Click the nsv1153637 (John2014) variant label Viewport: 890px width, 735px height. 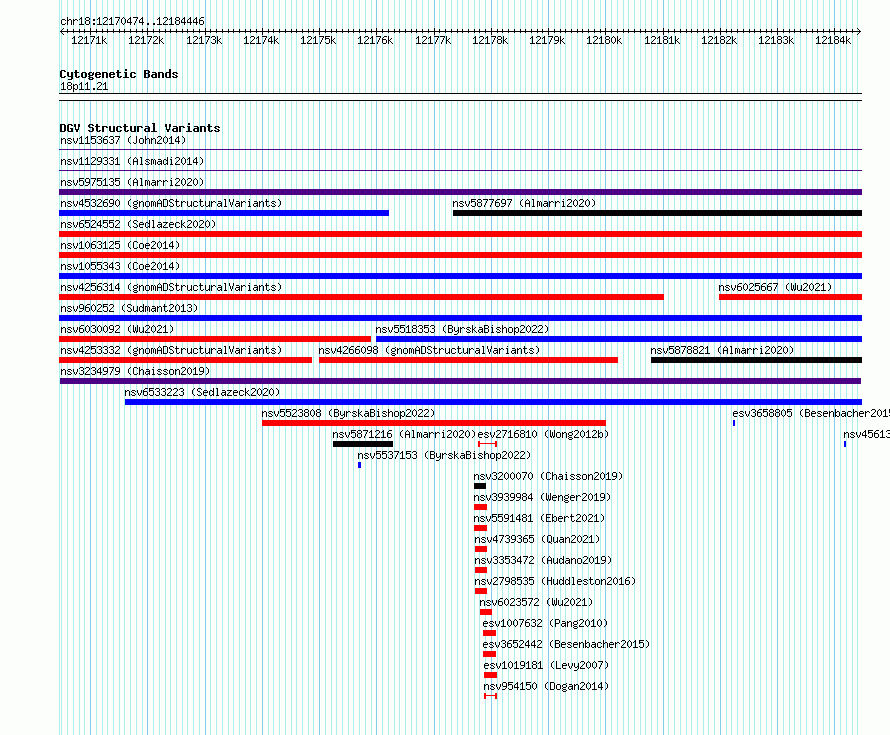click(x=123, y=140)
